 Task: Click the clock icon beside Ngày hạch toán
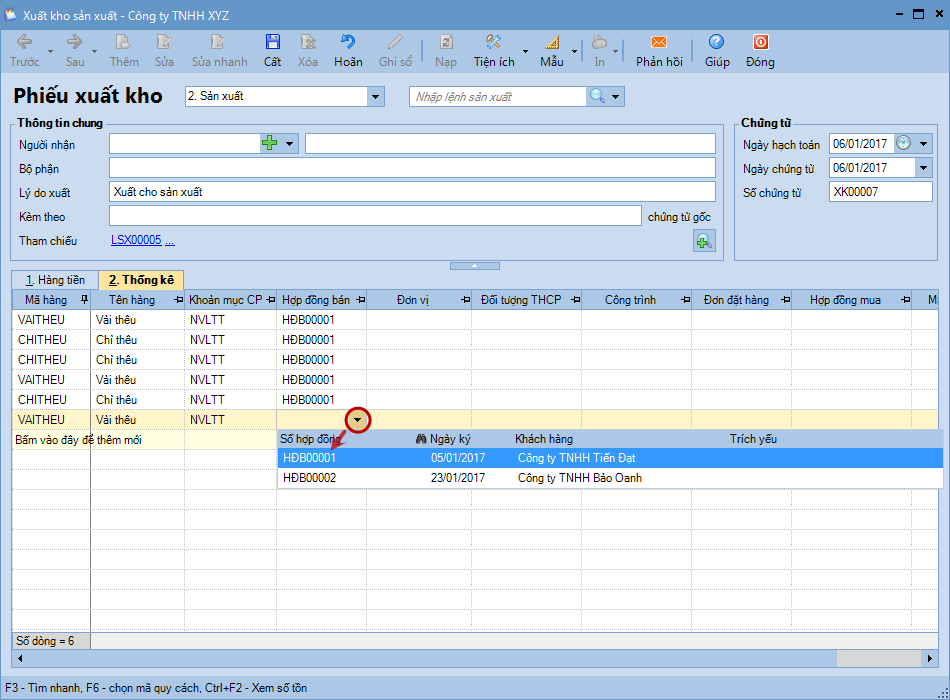[x=903, y=144]
